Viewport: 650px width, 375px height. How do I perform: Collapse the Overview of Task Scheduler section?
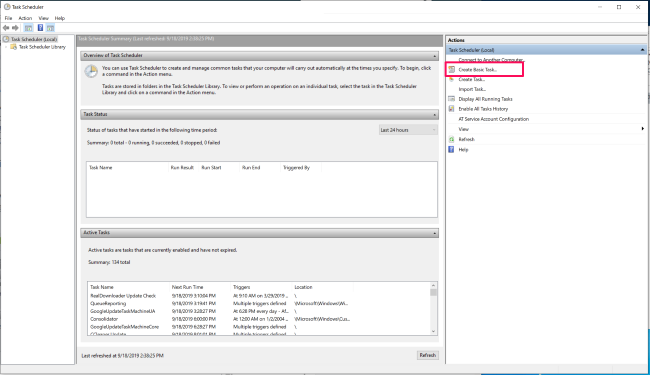coord(434,56)
